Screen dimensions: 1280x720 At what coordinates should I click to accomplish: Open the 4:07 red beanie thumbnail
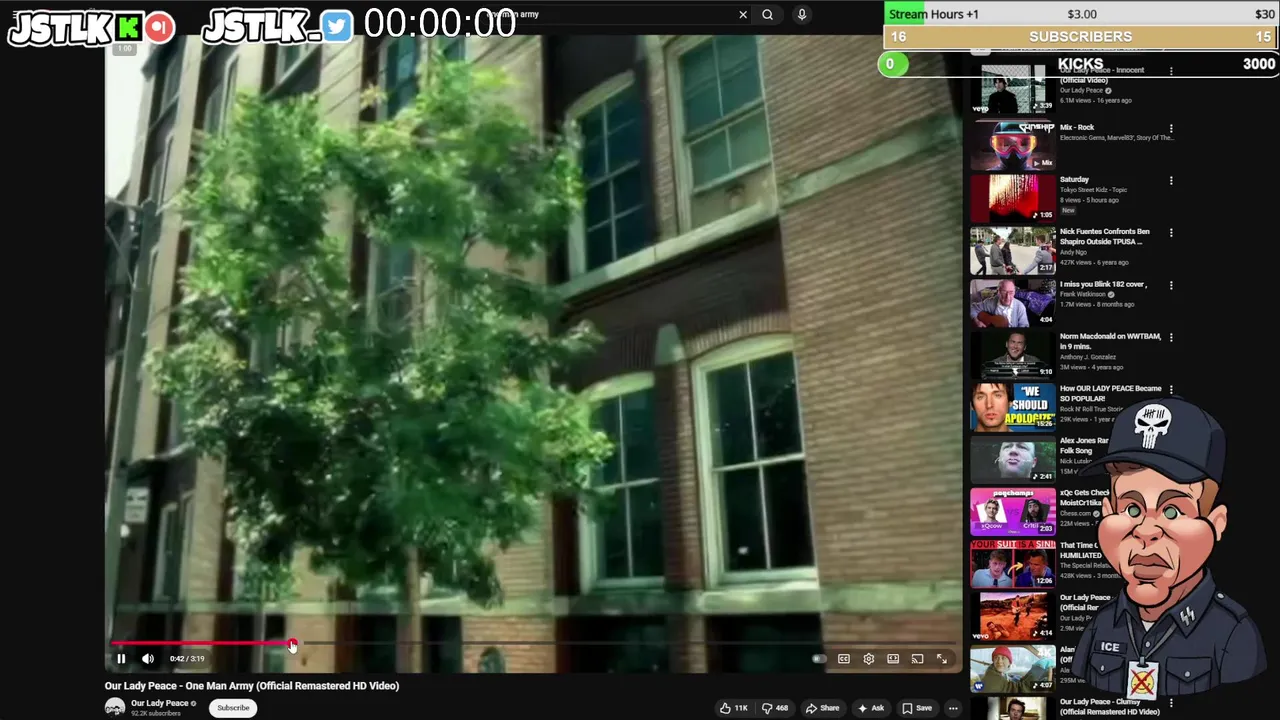(x=1012, y=667)
